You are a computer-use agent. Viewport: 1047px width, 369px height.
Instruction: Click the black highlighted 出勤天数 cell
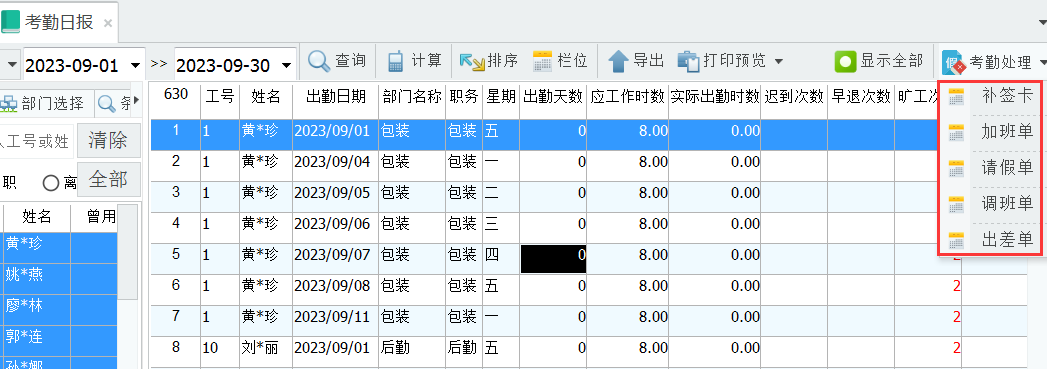[x=553, y=259]
